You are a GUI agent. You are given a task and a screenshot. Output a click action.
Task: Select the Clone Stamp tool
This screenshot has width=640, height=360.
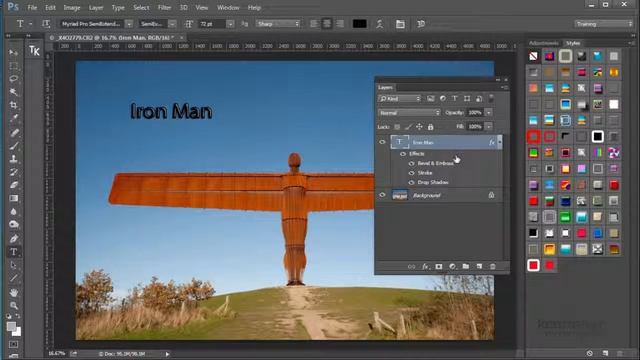[x=13, y=159]
